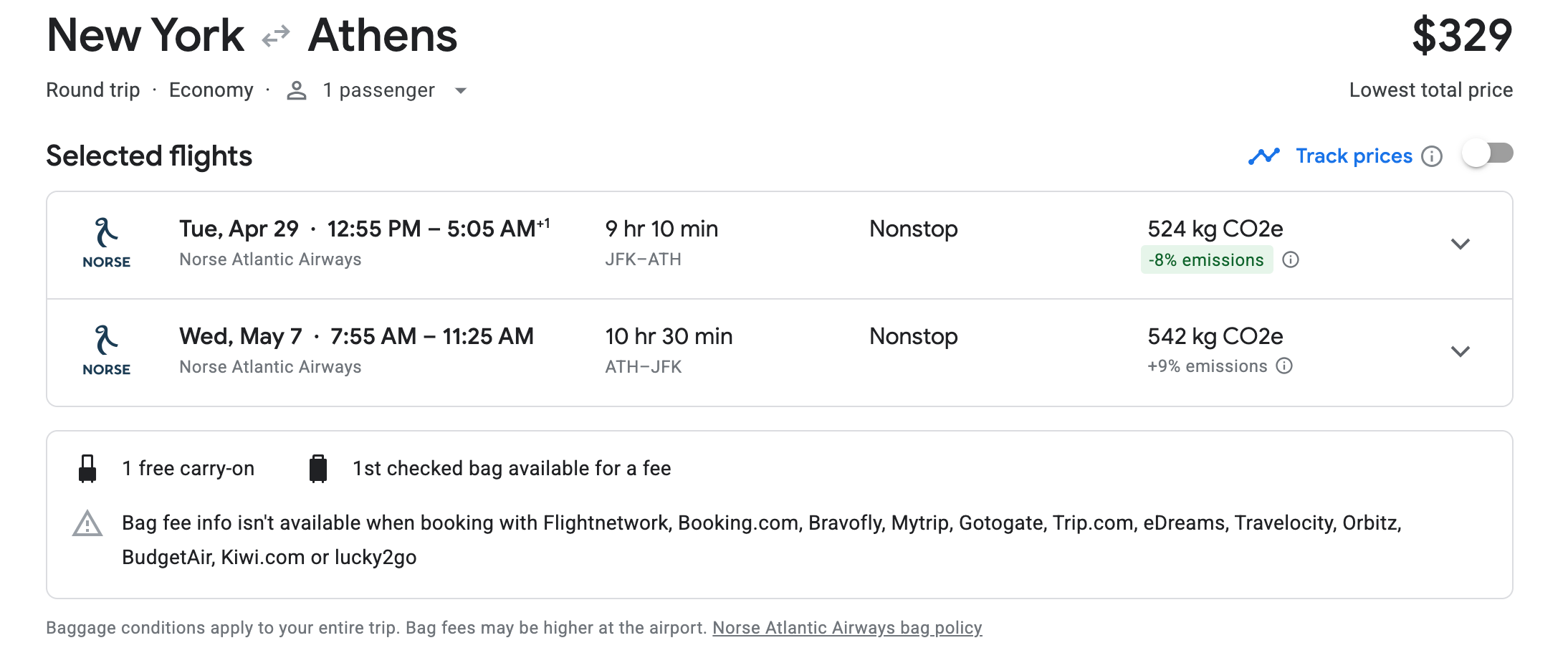Click the Norse logo on return flight
Viewport: 1568px width, 658px height.
(x=107, y=351)
